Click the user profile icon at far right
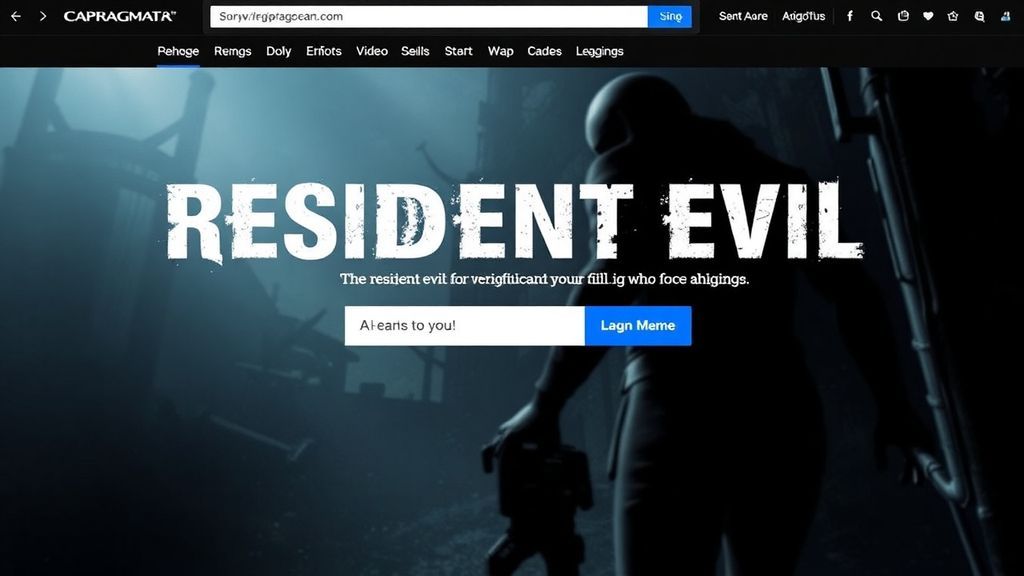This screenshot has height=576, width=1024. [x=1004, y=16]
